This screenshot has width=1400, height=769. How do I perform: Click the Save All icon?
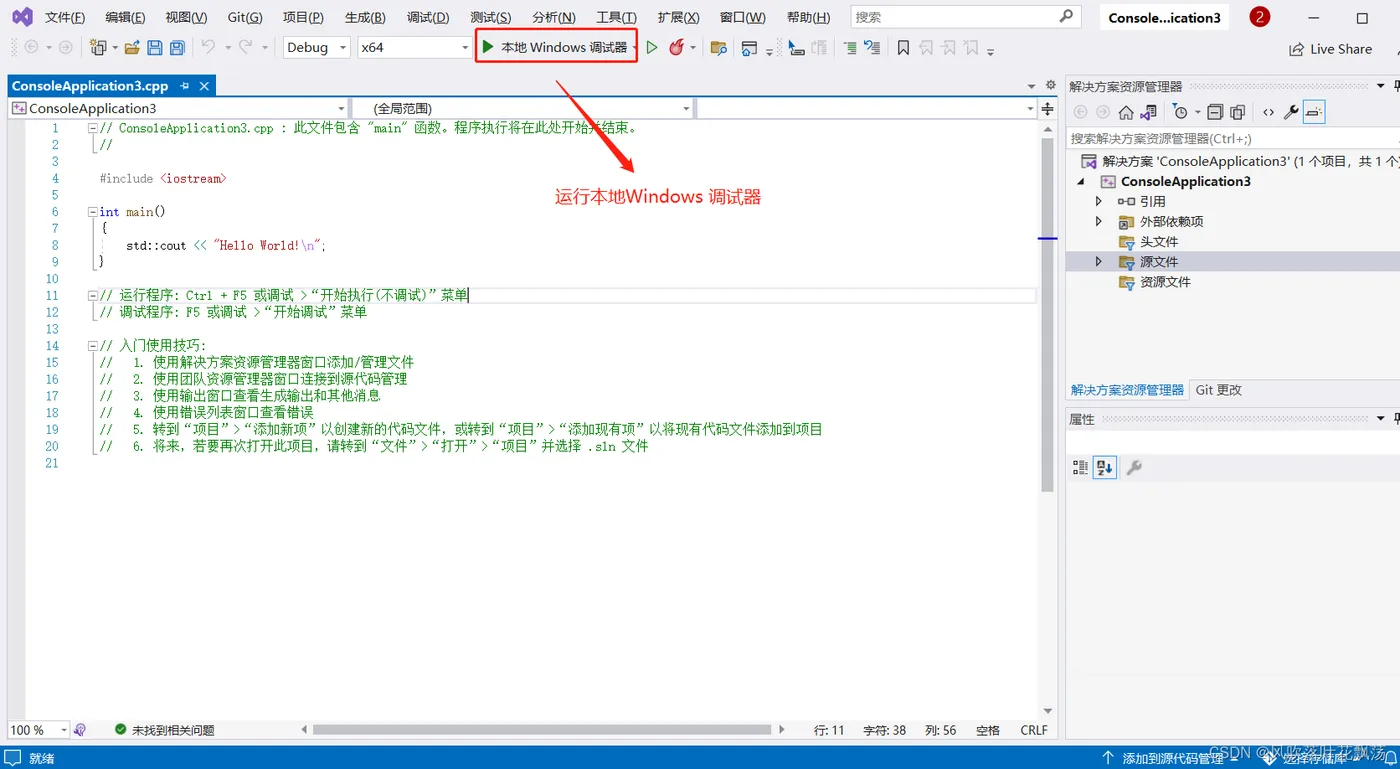pyautogui.click(x=177, y=47)
